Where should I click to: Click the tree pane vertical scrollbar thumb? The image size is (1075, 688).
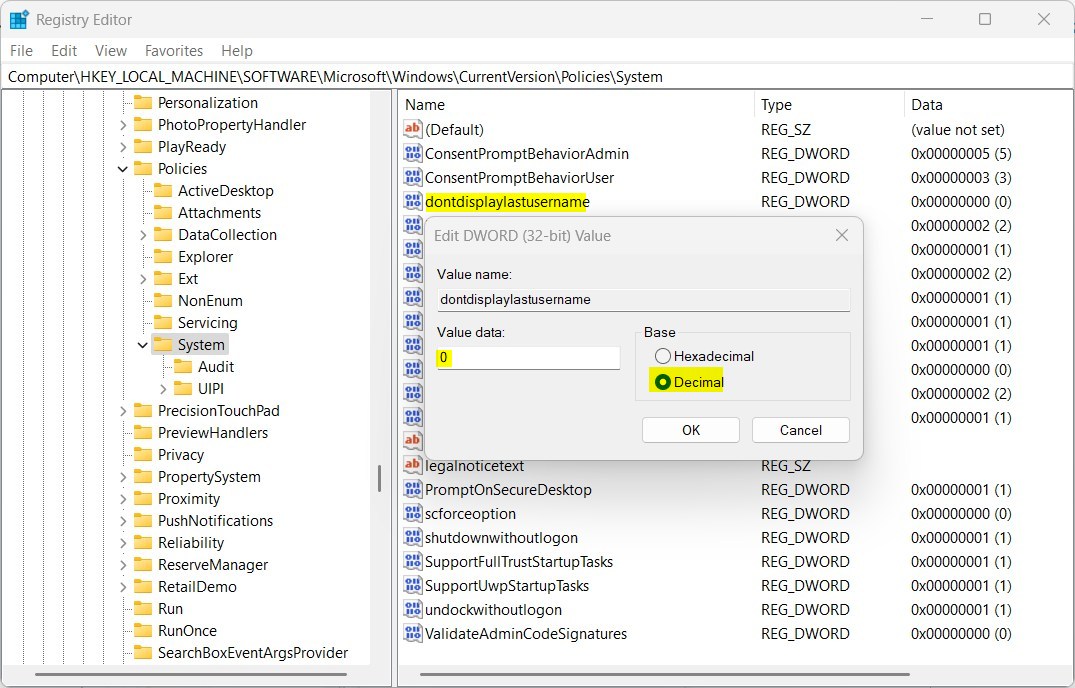click(x=379, y=478)
